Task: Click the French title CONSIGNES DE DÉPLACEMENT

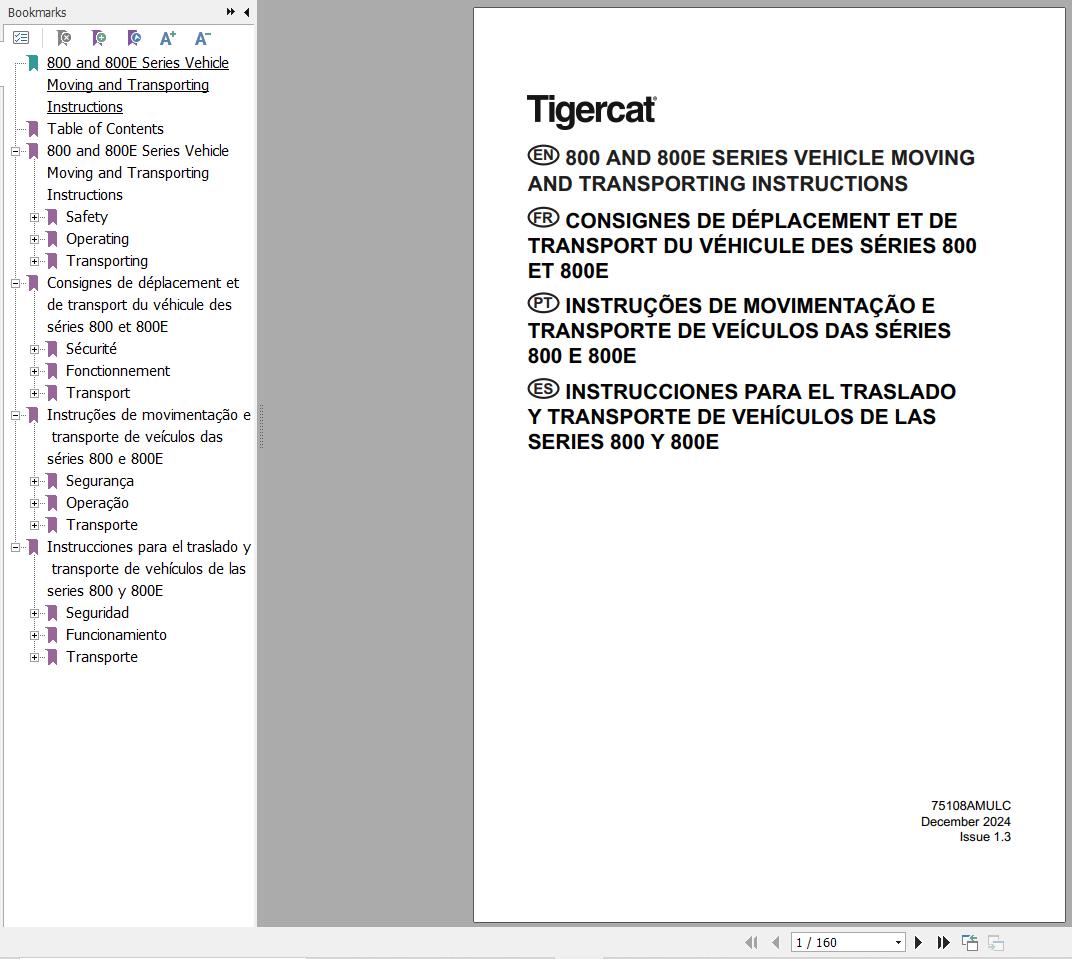Action: (x=752, y=245)
